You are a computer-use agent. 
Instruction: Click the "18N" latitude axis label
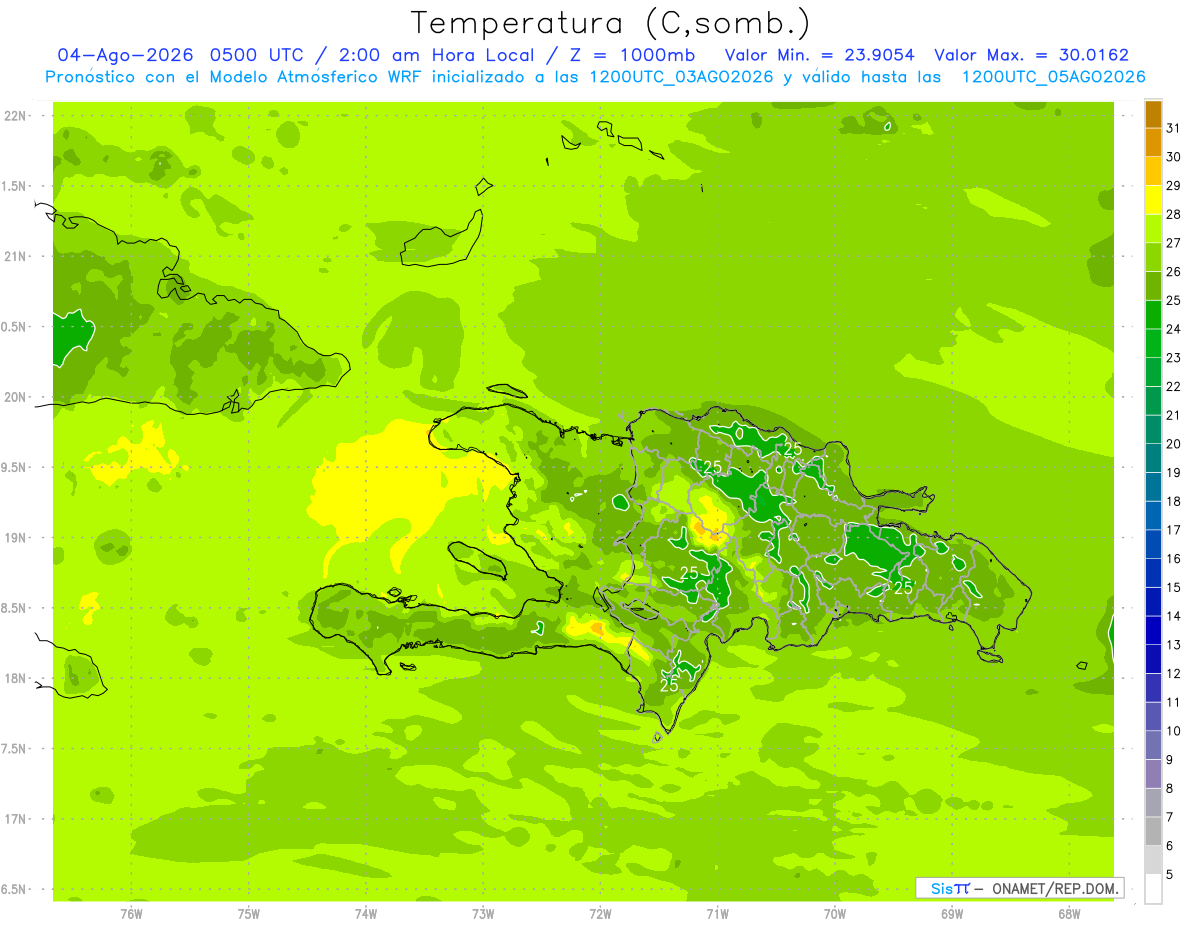15,678
